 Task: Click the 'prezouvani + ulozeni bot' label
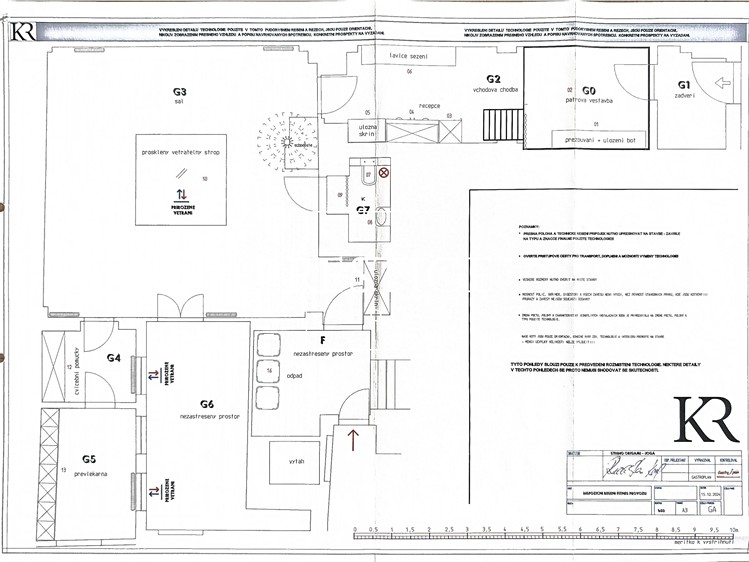[600, 140]
